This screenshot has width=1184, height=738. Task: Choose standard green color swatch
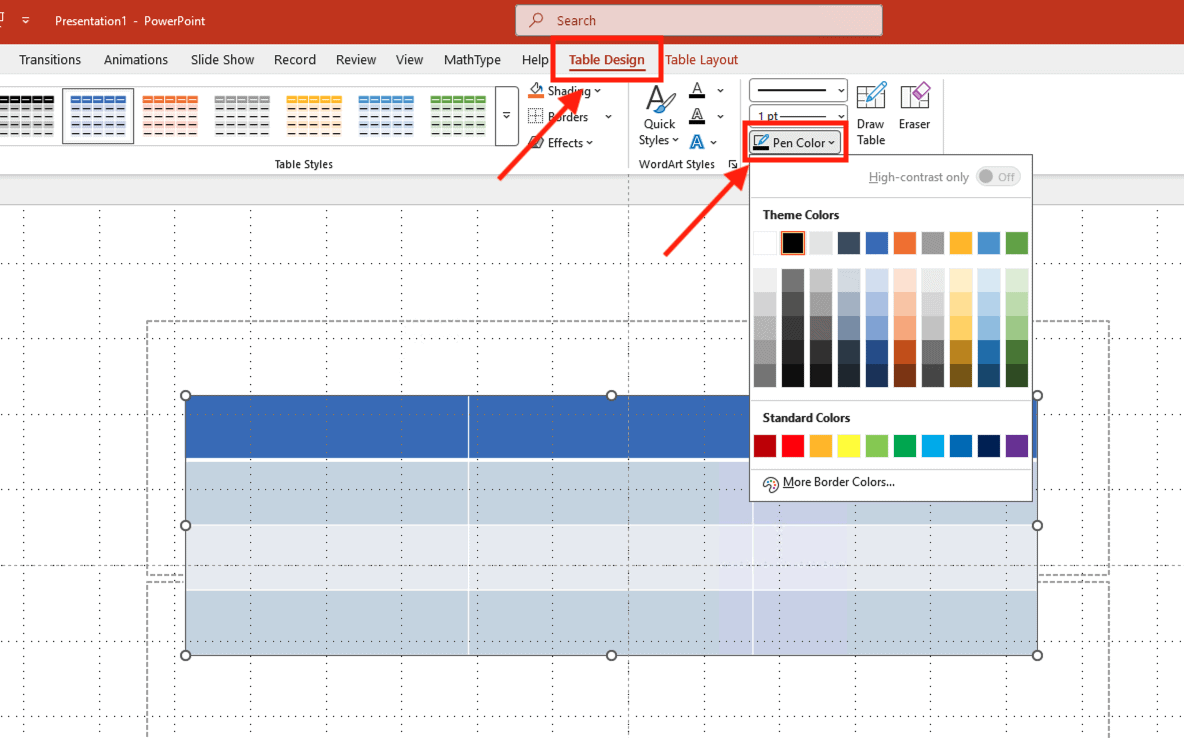click(905, 446)
